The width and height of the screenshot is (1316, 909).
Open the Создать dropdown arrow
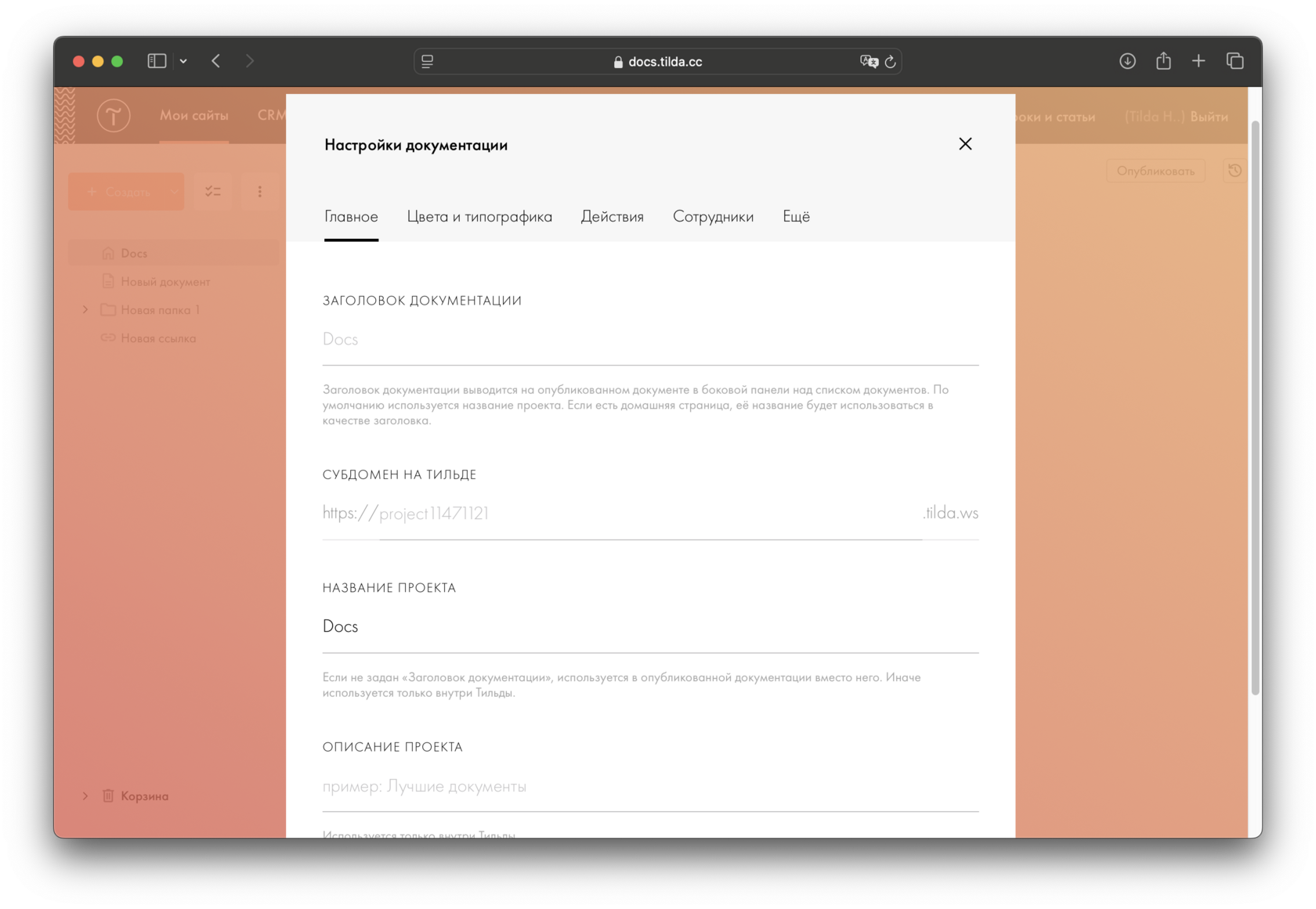coord(174,192)
